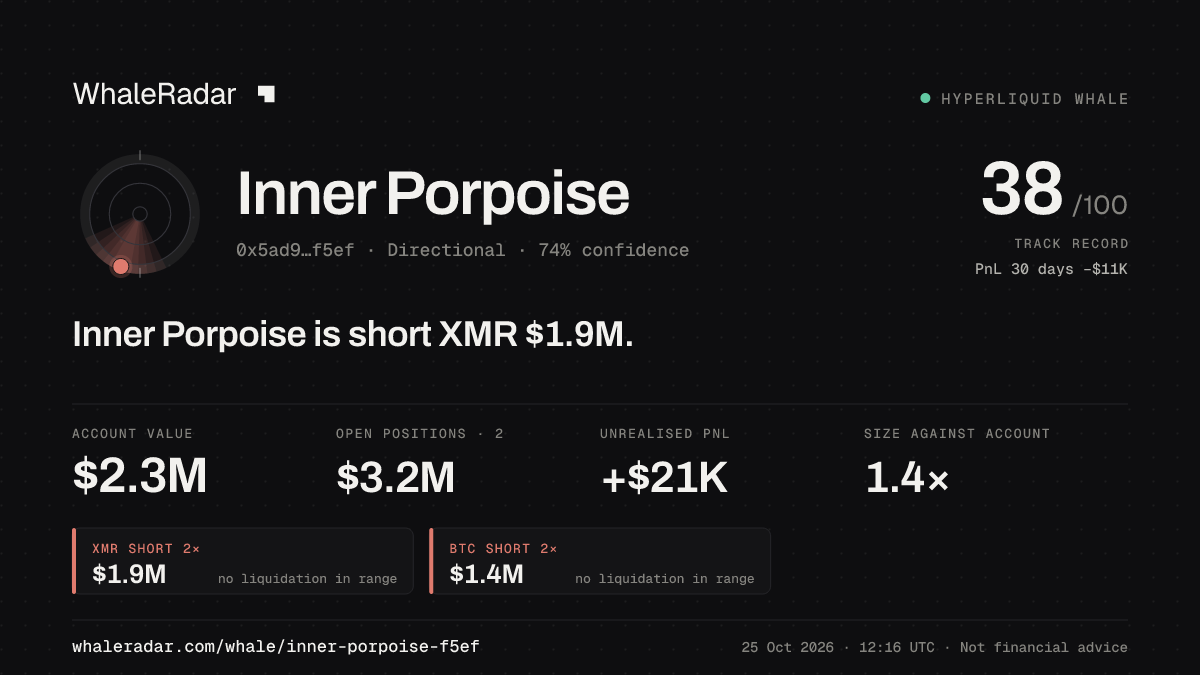Click the XMR card no liquidation text
The width and height of the screenshot is (1200, 675).
click(307, 579)
